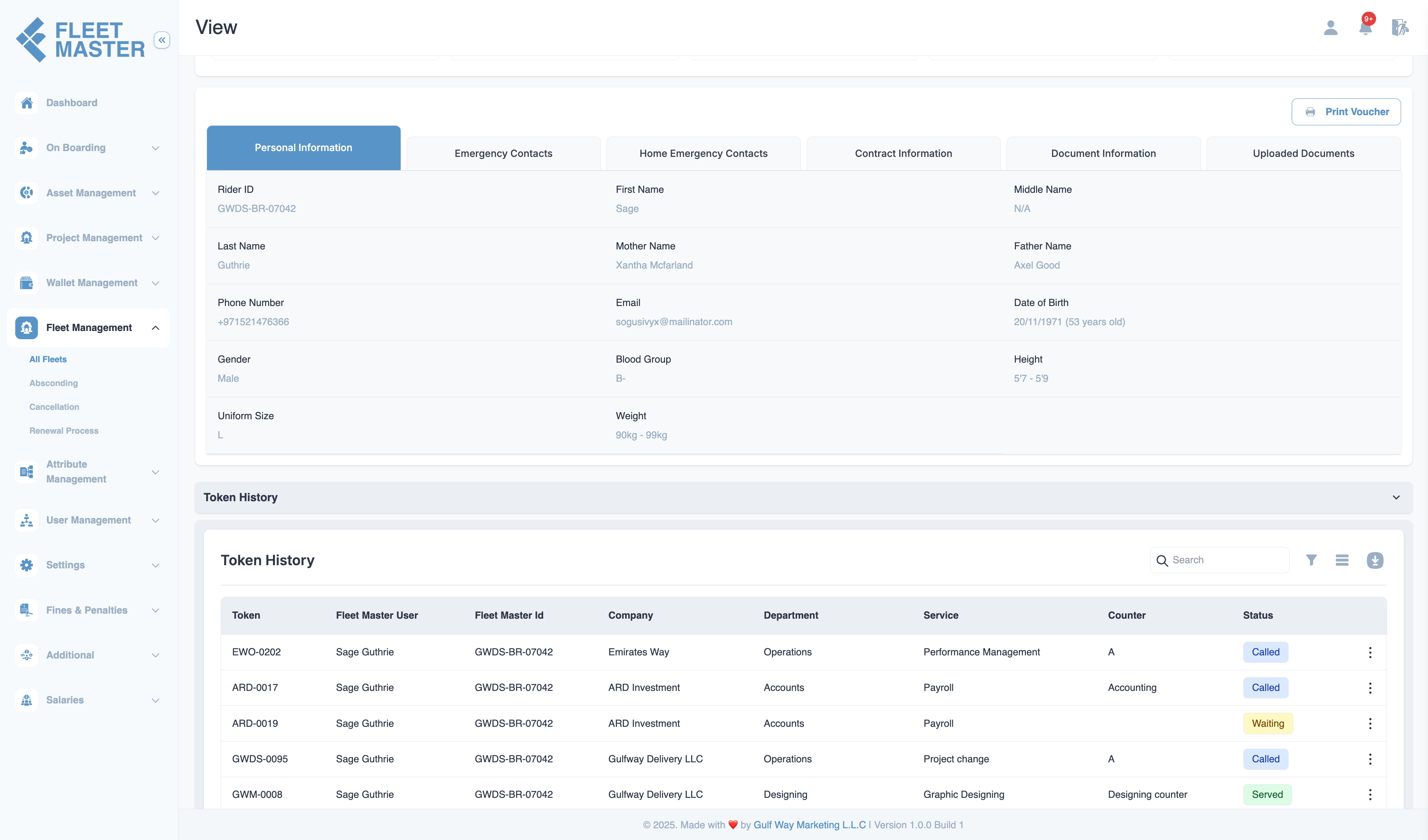This screenshot has height=840, width=1428.
Task: Open the Gulf Way Marketing L.L.C link
Action: [x=809, y=825]
